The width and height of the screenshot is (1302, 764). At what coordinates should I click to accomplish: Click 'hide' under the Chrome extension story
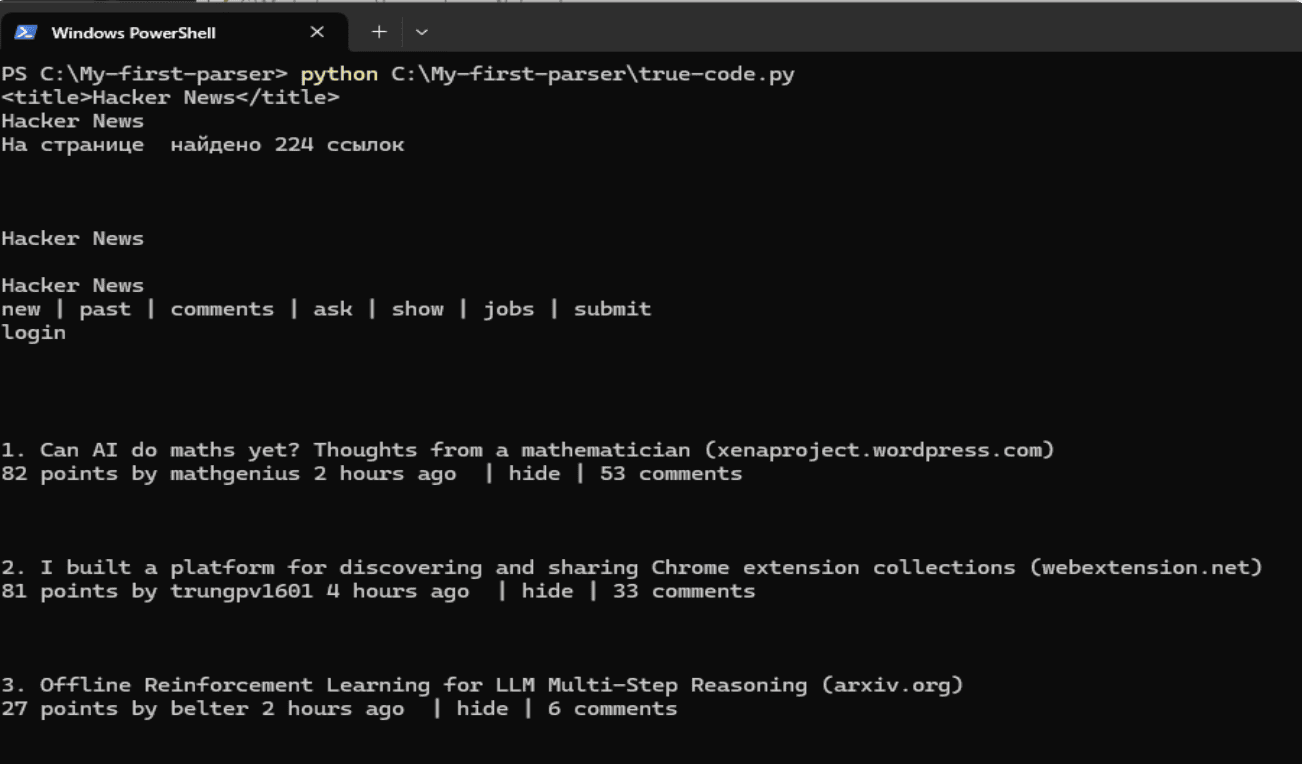coord(547,591)
